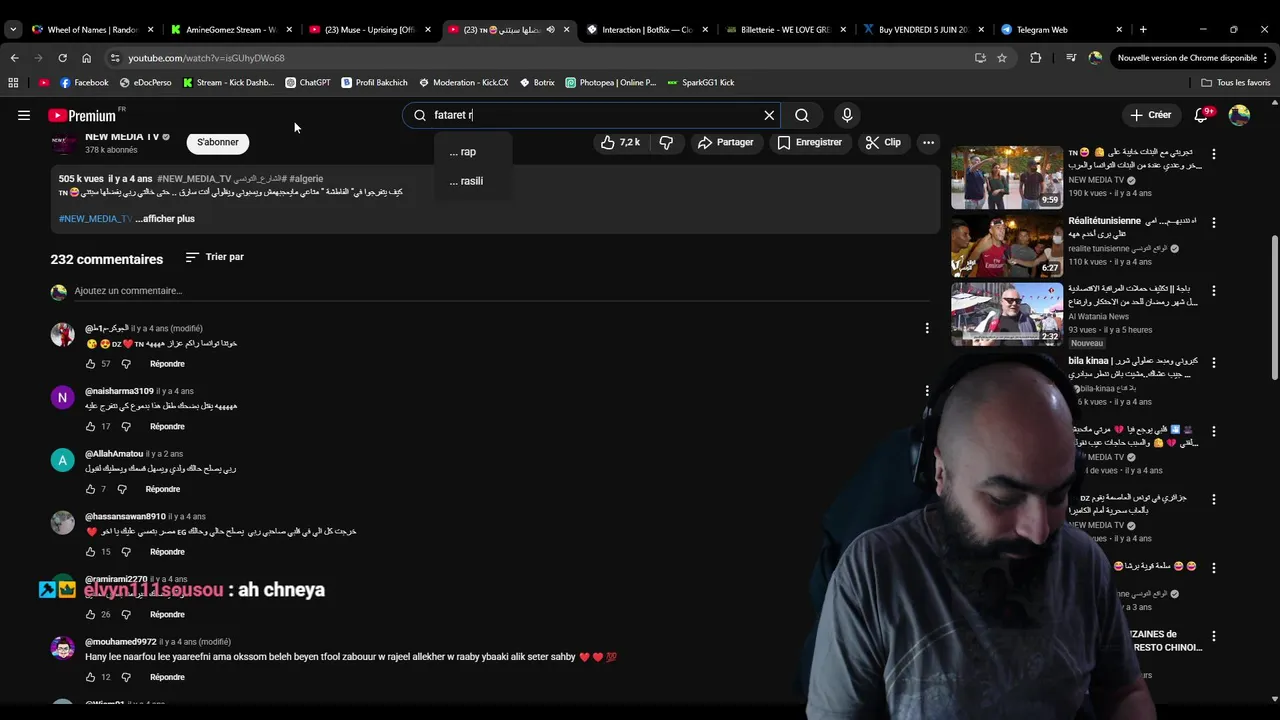
Task: Go back in browser history
Action: [x=14, y=58]
